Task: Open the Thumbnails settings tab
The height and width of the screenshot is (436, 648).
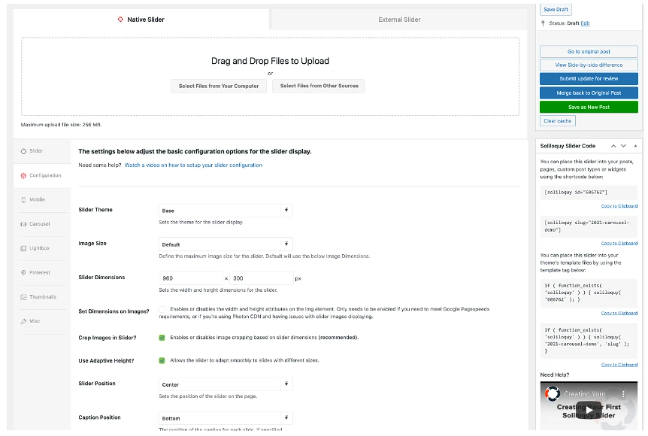Action: click(x=42, y=297)
